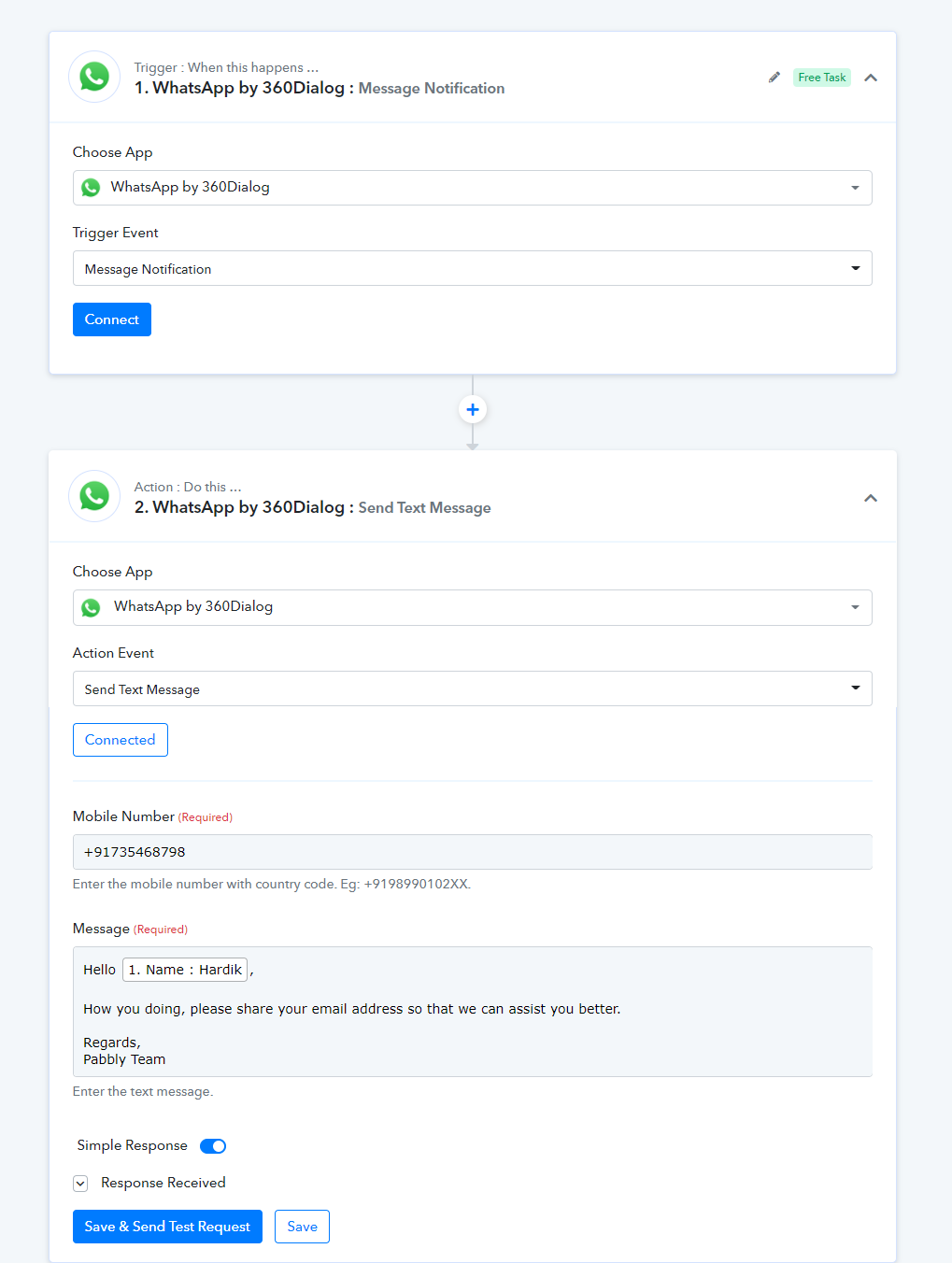Click 'Action : Do this ...' text
Image resolution: width=952 pixels, height=1263 pixels.
(188, 487)
